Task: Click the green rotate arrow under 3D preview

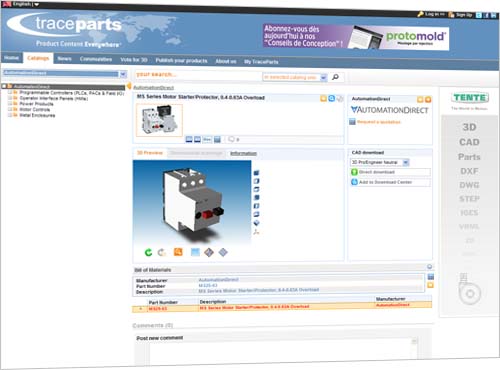Action: (x=148, y=252)
